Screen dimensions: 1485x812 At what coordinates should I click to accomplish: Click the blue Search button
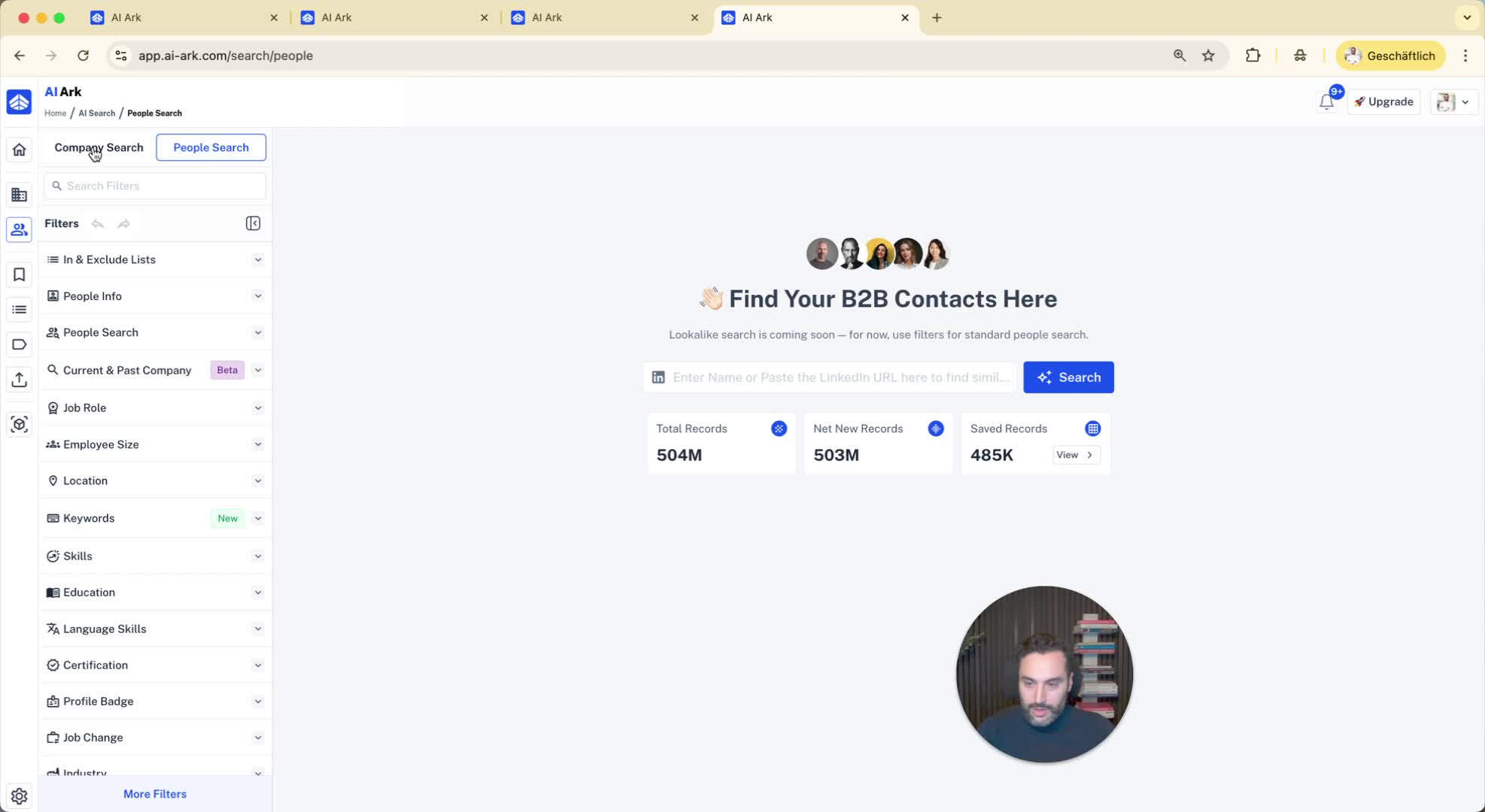(1068, 377)
